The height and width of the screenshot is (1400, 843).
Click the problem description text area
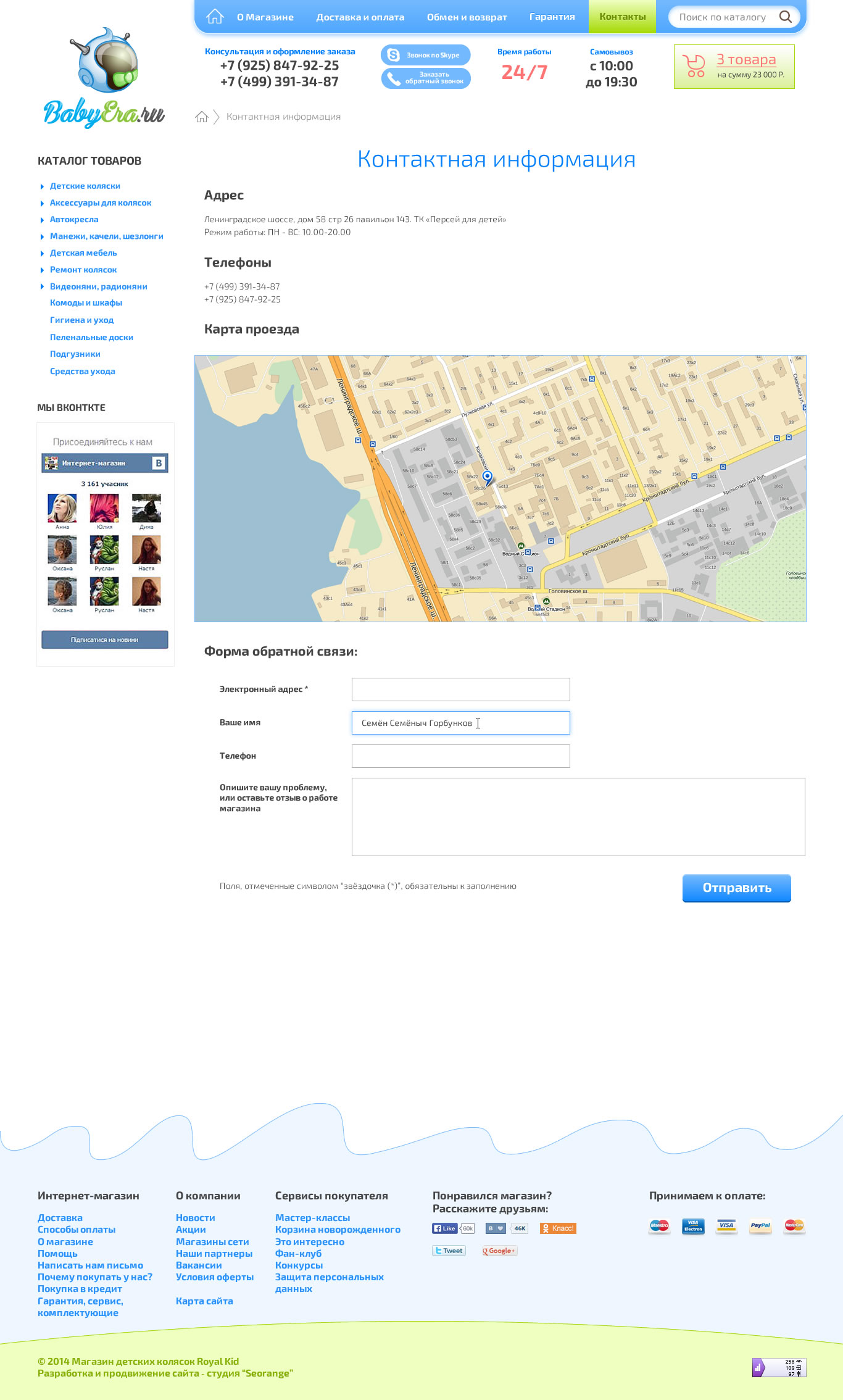point(578,817)
